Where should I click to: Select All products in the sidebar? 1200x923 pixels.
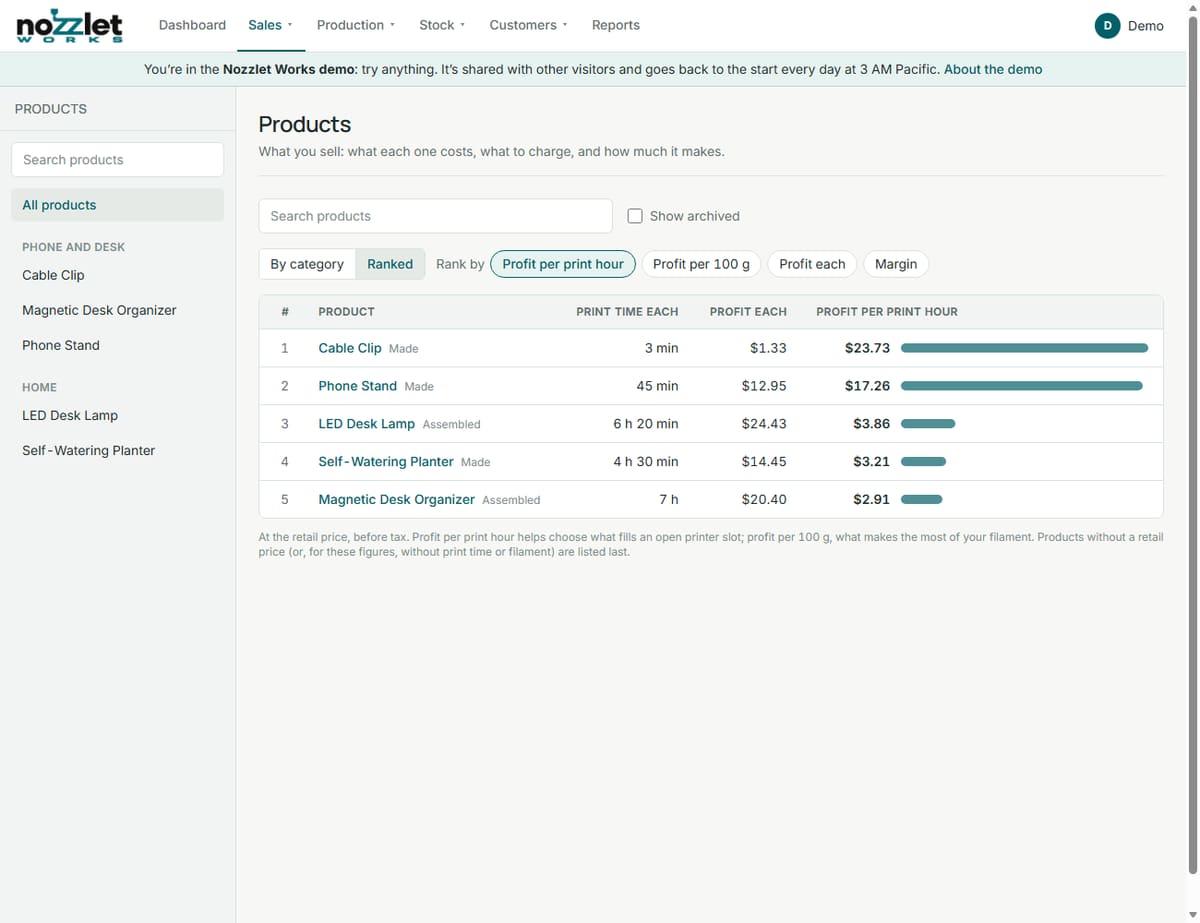117,205
